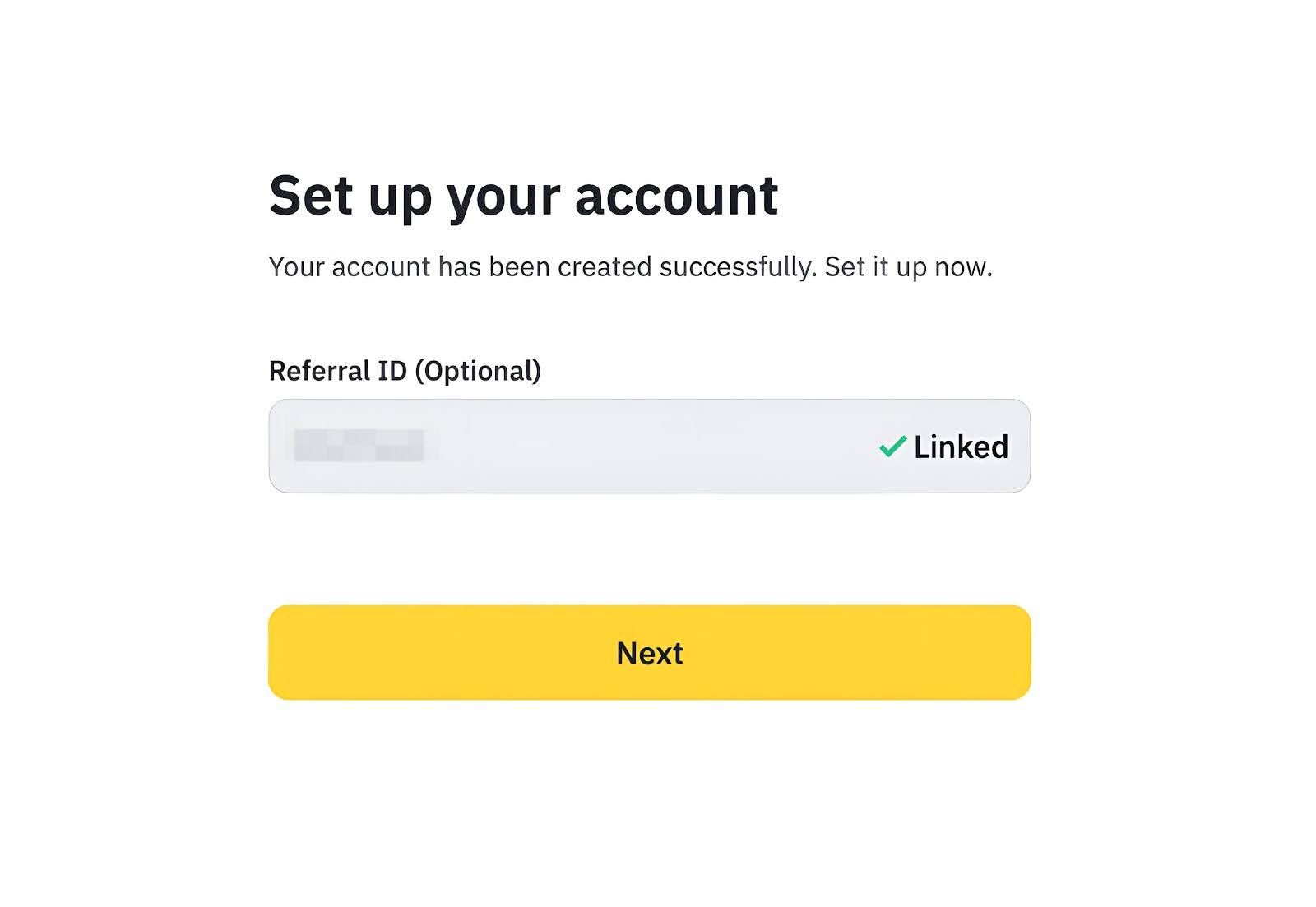Click the 'Set up your account' heading

[524, 195]
